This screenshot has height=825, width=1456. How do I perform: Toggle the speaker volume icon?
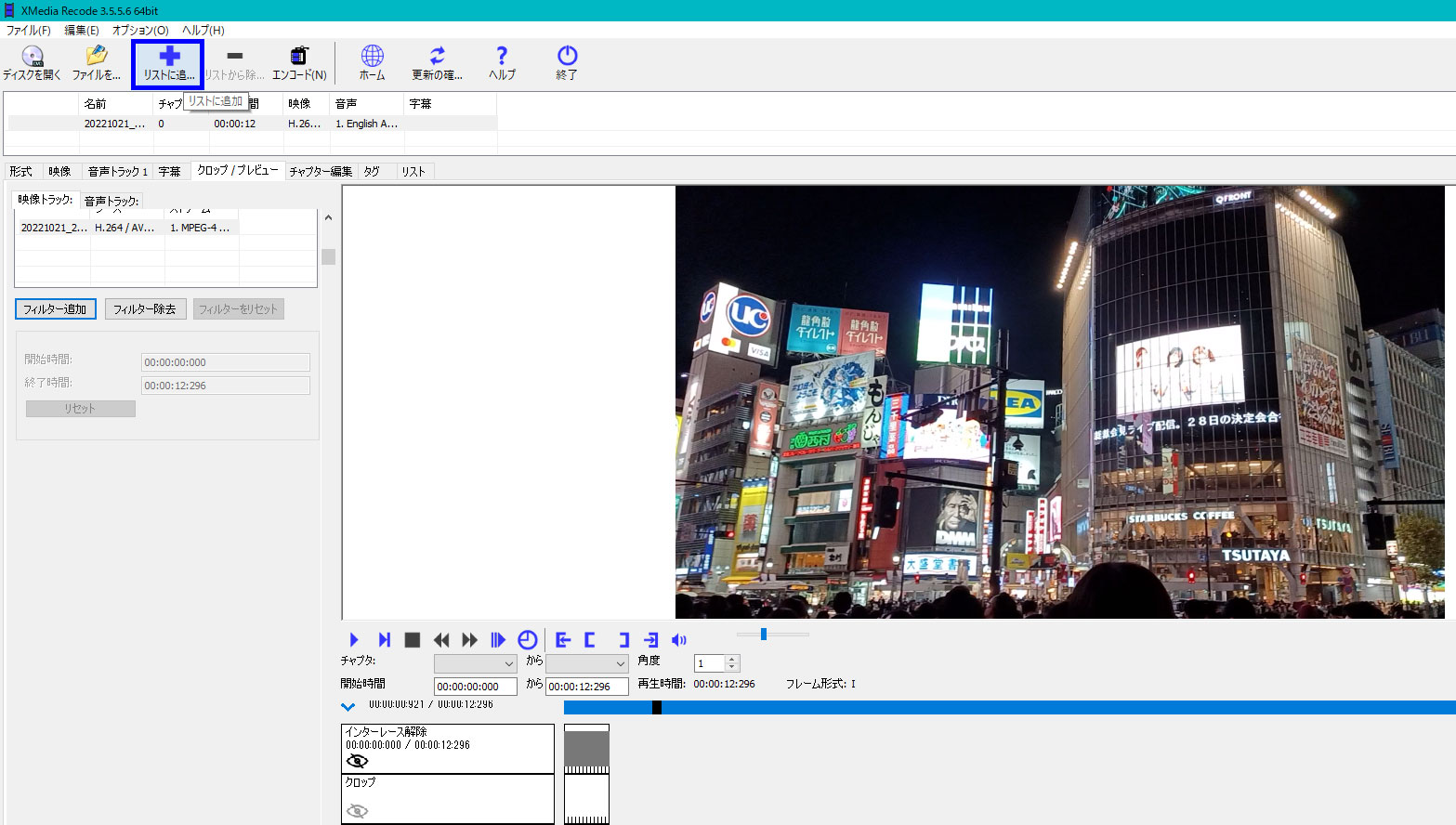pyautogui.click(x=679, y=639)
